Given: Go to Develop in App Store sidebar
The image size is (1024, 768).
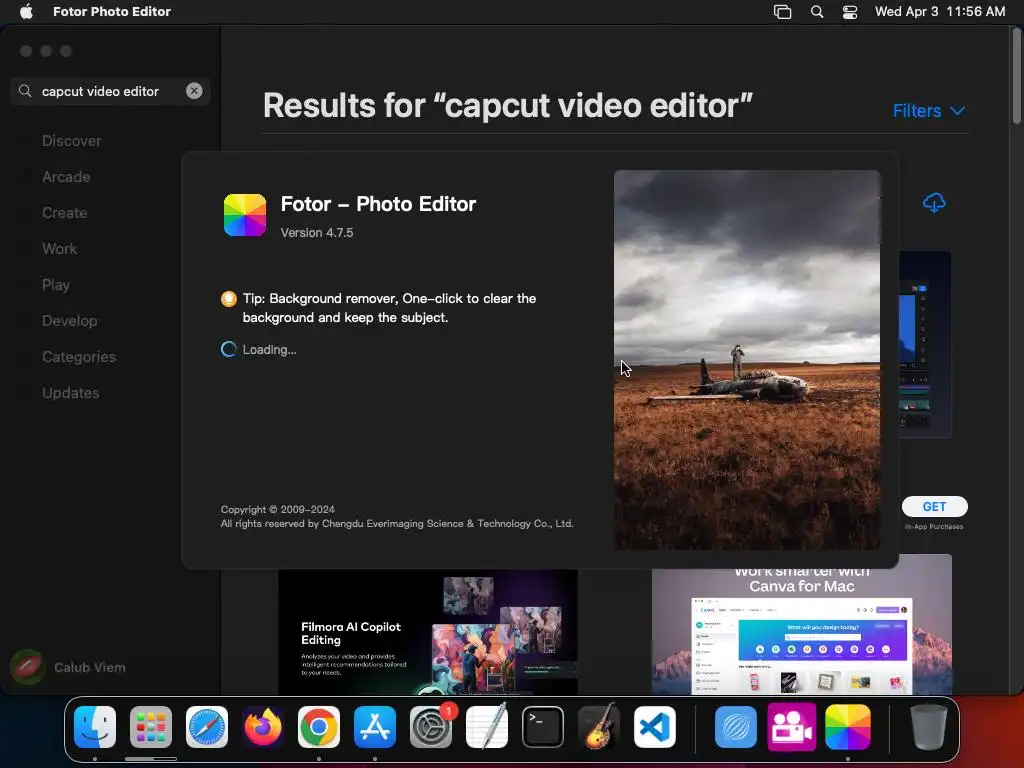Looking at the screenshot, I should point(69,321).
